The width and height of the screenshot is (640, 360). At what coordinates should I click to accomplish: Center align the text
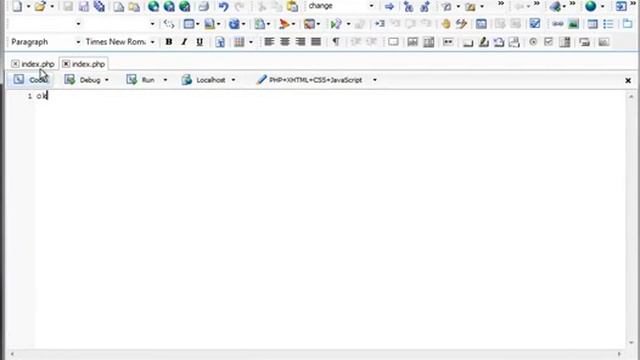point(284,42)
